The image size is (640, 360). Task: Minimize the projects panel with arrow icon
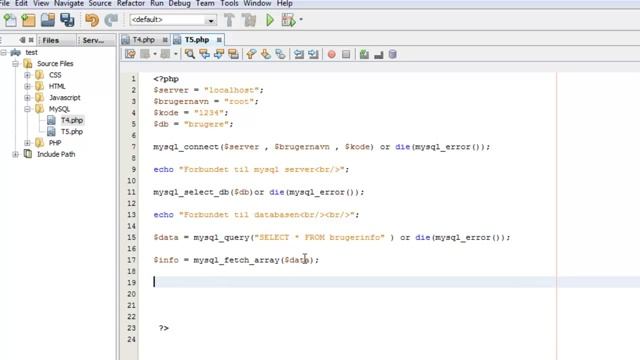22,40
